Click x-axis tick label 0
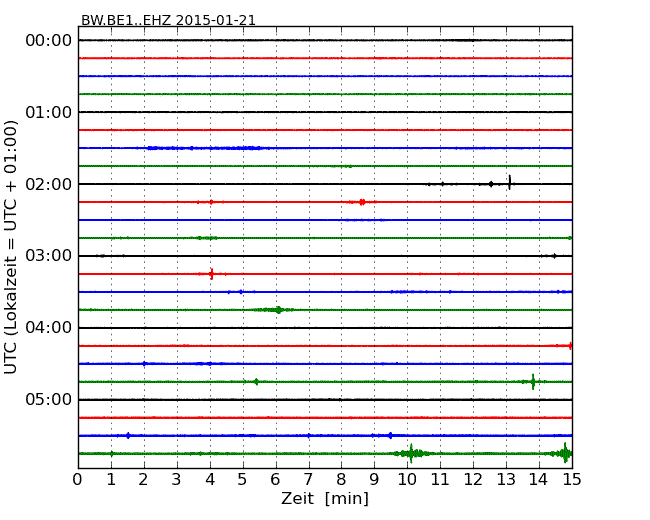The width and height of the screenshot is (650, 520). [78, 480]
